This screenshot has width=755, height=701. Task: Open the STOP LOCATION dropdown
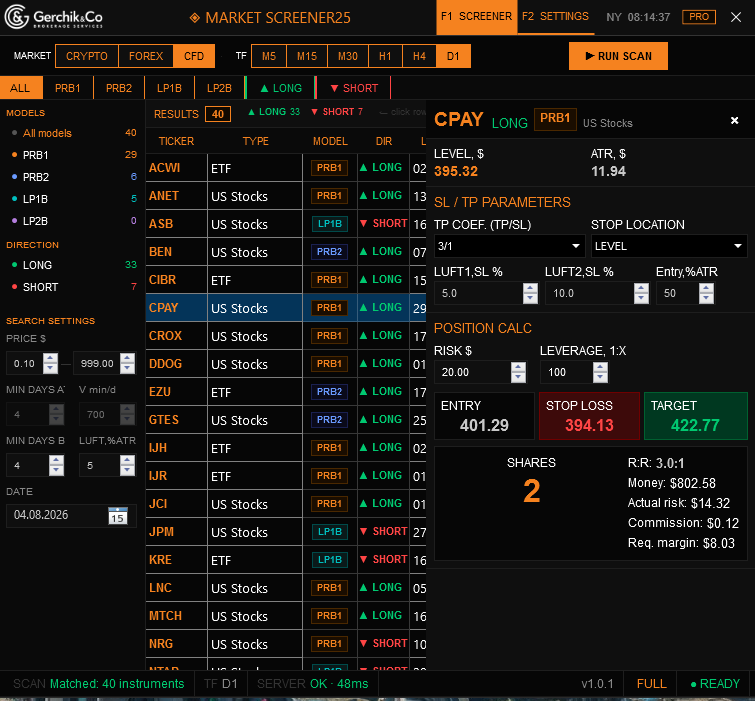pos(669,246)
